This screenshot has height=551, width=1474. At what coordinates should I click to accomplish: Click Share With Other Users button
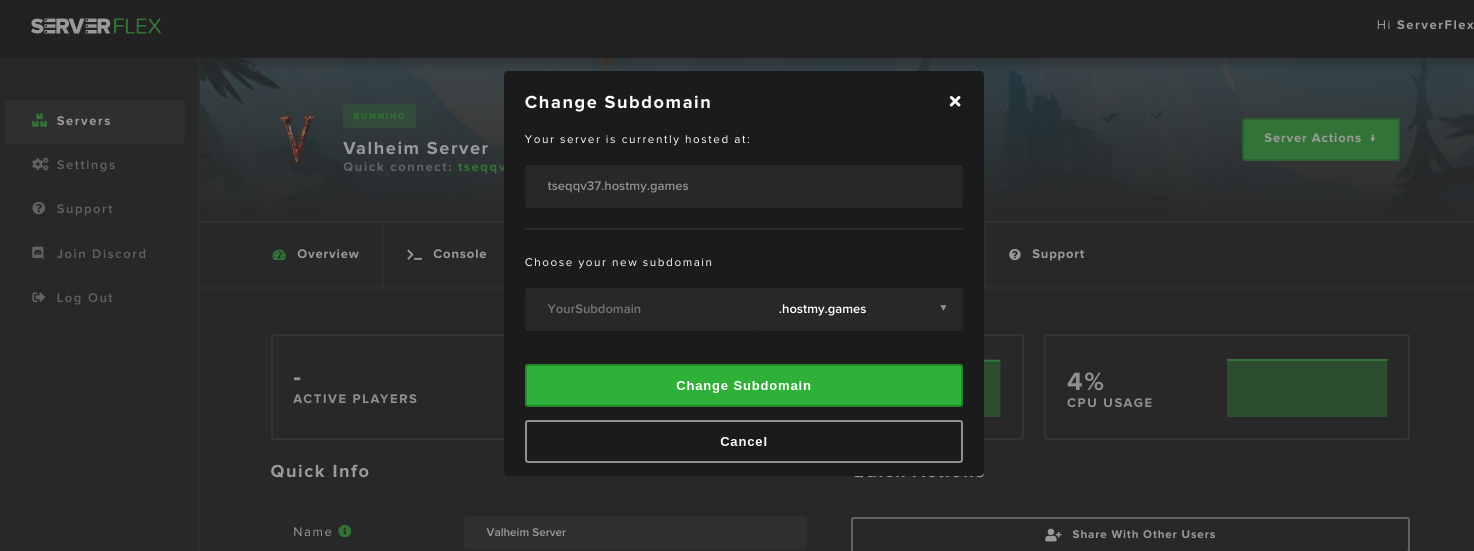[x=1130, y=534]
